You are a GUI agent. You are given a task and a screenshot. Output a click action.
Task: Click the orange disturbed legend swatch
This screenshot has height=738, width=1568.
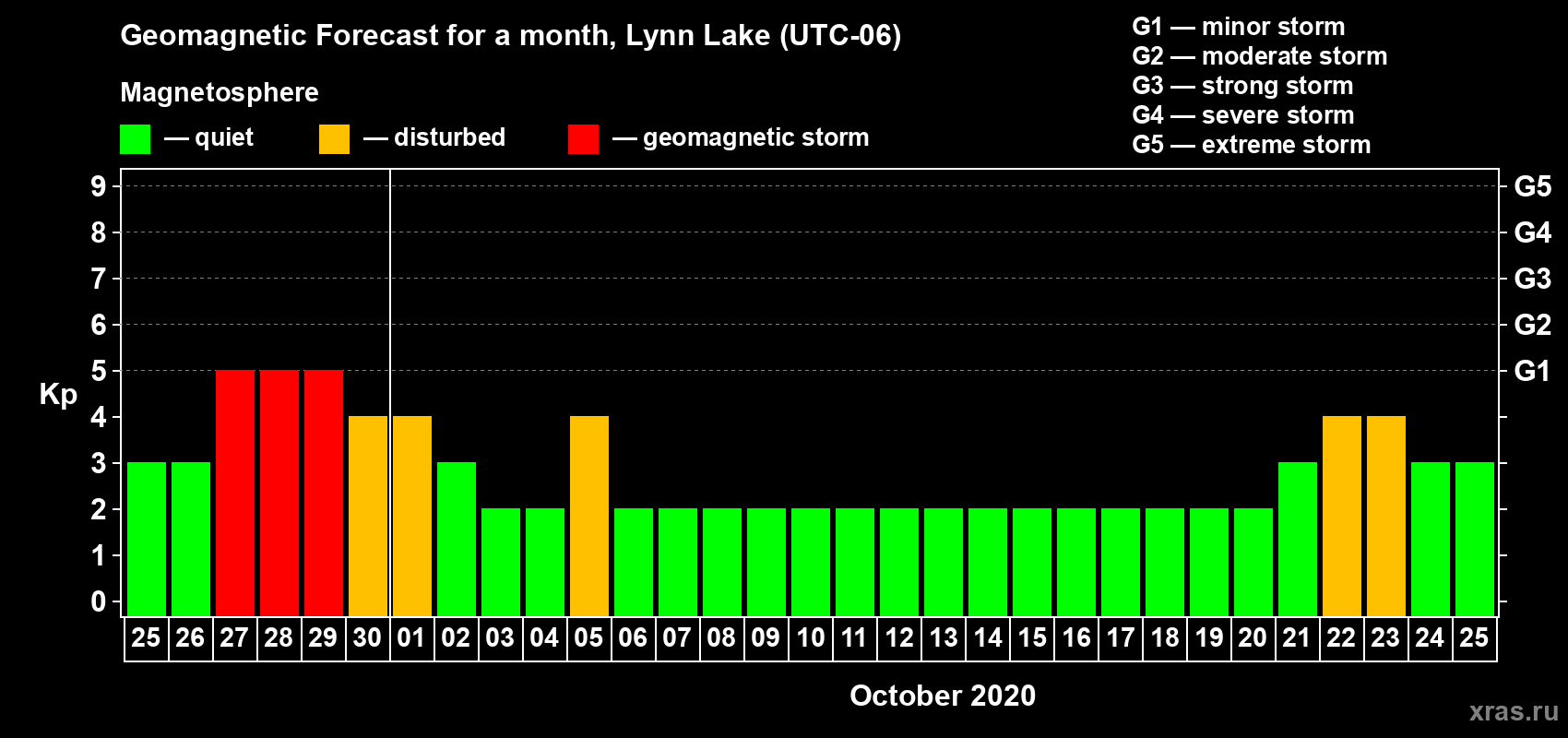[334, 139]
